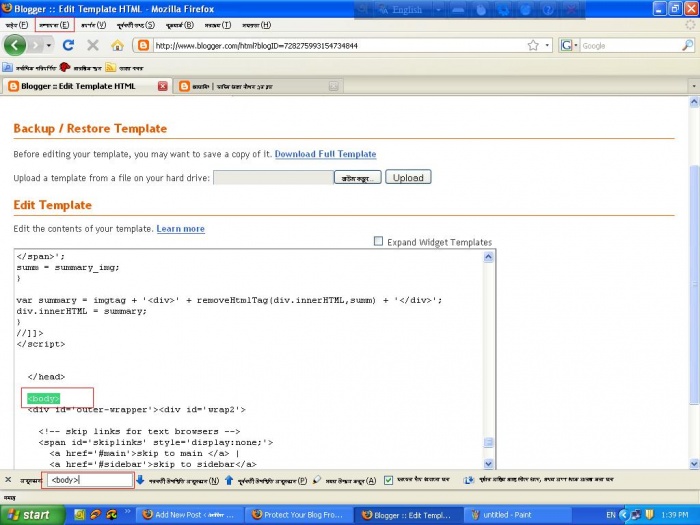Viewport: 700px width, 525px height.
Task: Click the first quick launch icon on the taskbar
Action: pyautogui.click(x=79, y=514)
